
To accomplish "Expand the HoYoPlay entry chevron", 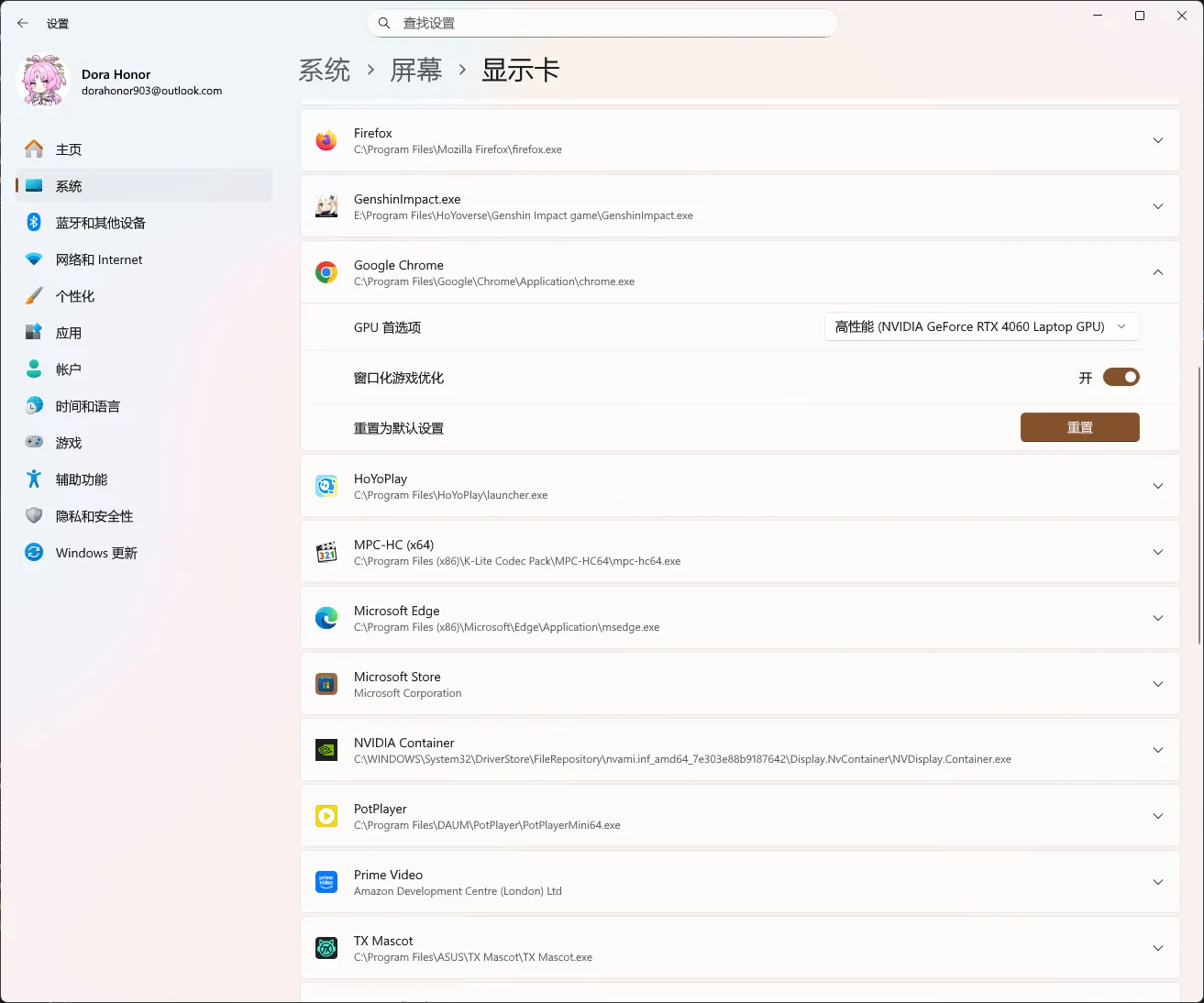I will coord(1158,486).
